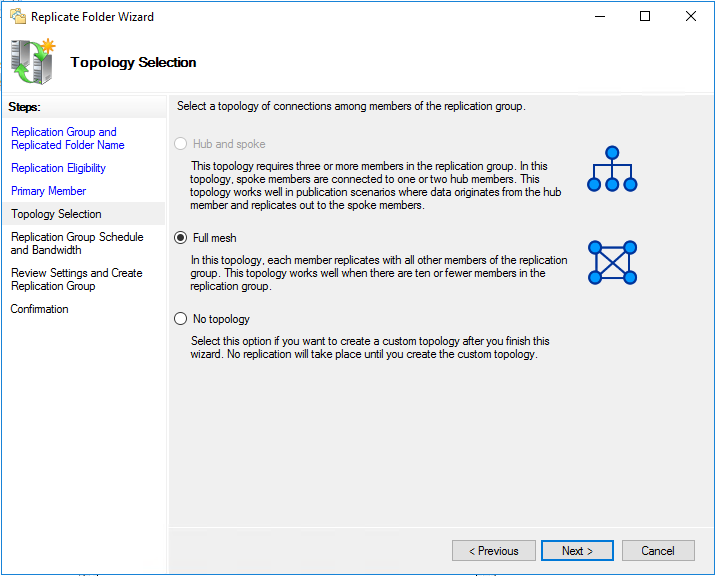
Task: Maximize the wizard window
Action: [645, 16]
